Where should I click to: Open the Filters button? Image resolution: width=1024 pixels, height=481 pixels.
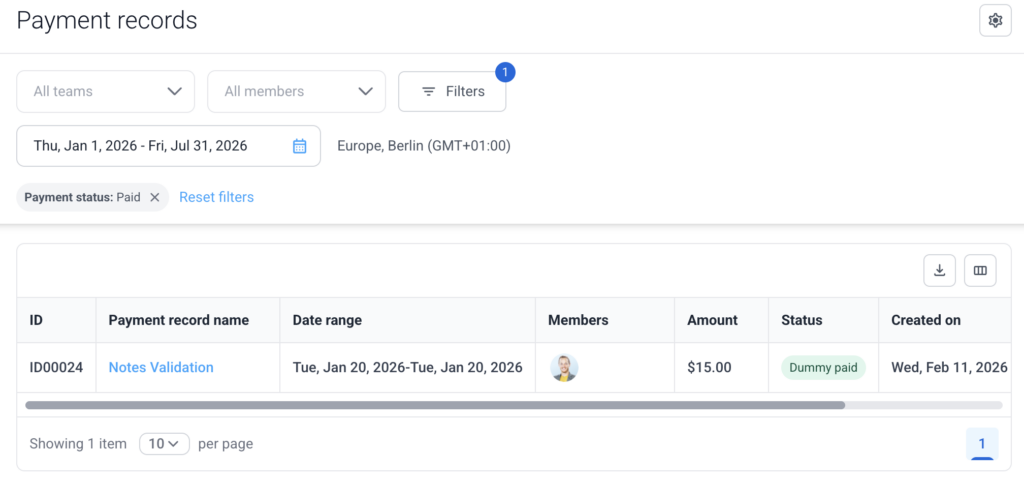pyautogui.click(x=452, y=91)
